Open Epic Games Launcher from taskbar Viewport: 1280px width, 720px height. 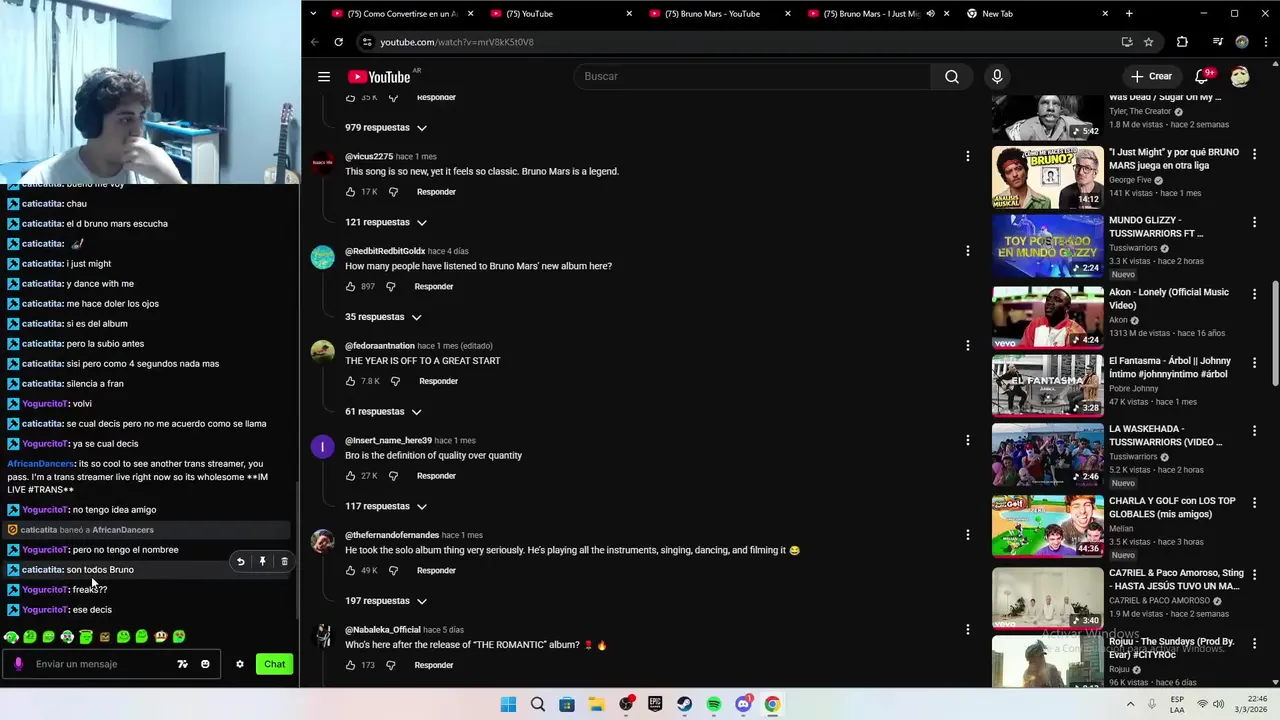tap(655, 704)
